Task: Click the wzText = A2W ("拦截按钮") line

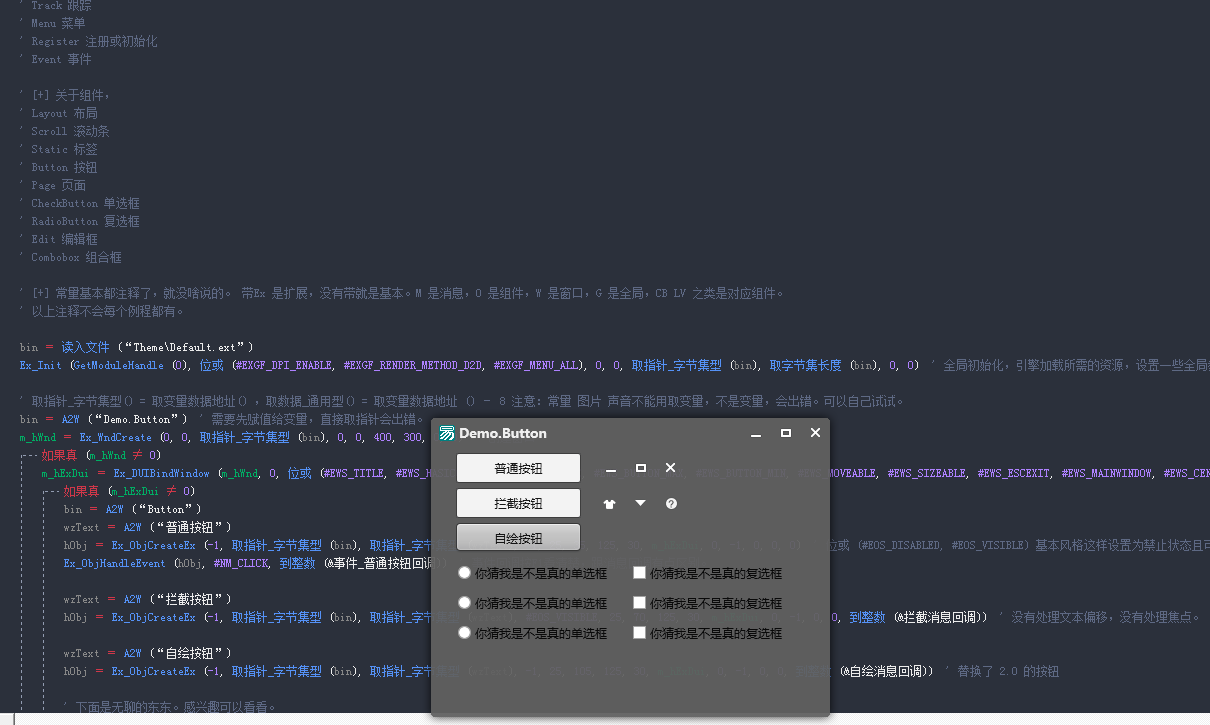Action: (148, 599)
